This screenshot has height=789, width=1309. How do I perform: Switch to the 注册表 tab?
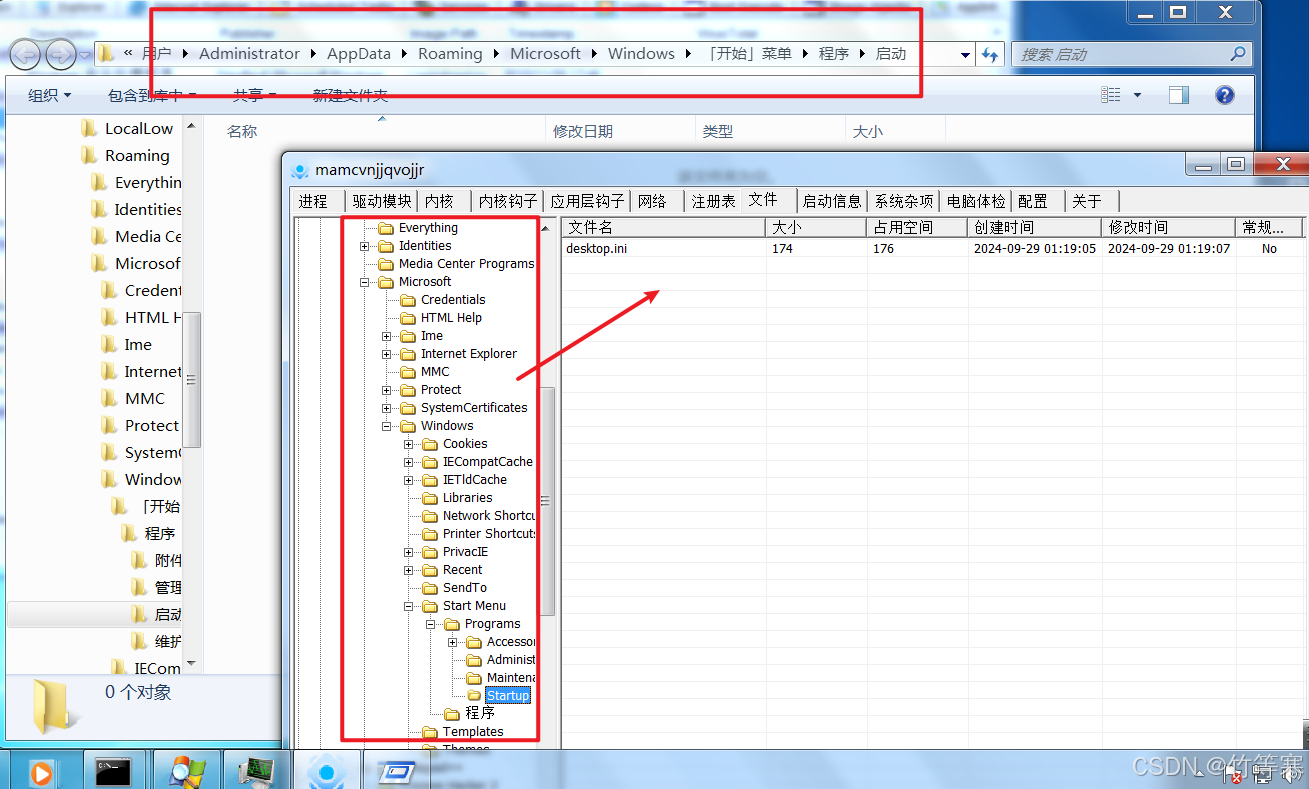713,201
